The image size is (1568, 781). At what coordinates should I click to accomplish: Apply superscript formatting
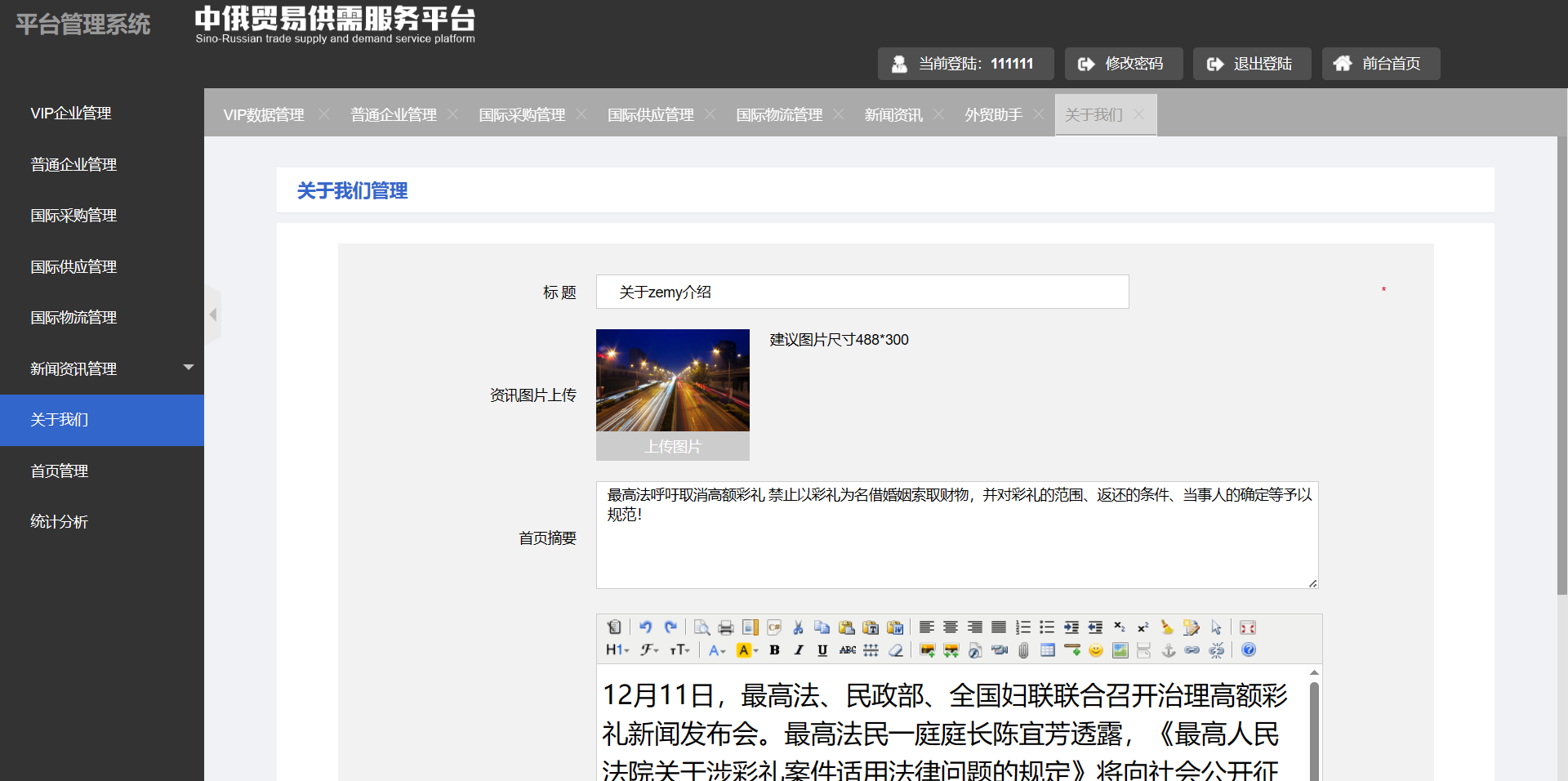click(1143, 627)
